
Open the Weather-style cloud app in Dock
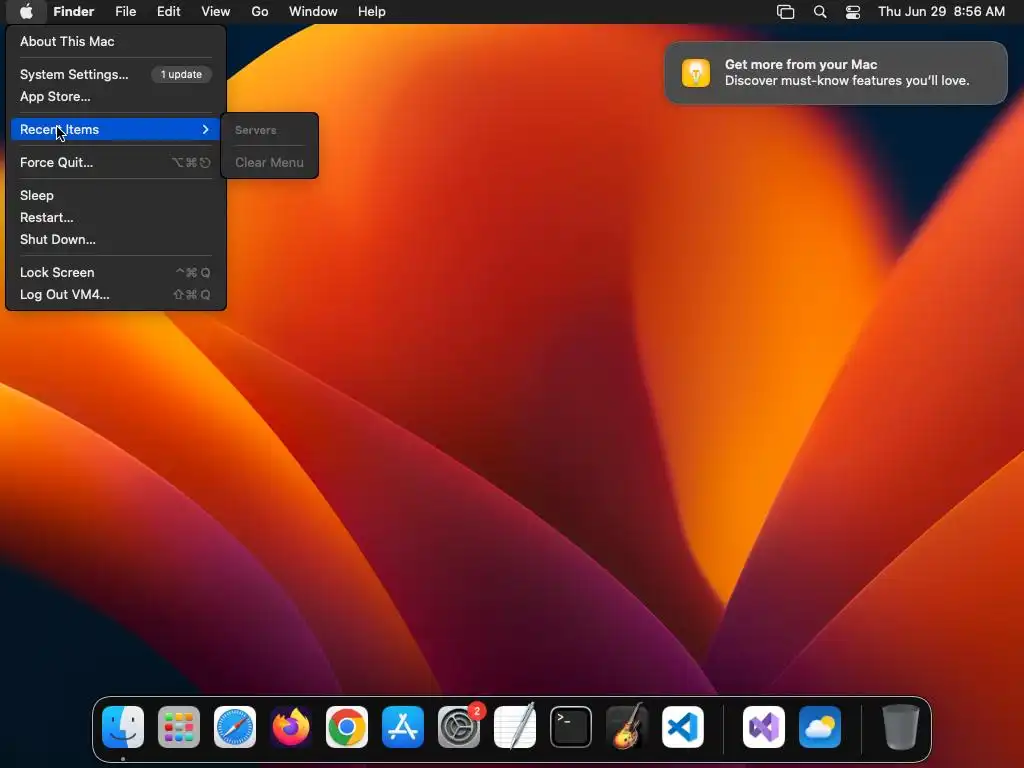(820, 727)
